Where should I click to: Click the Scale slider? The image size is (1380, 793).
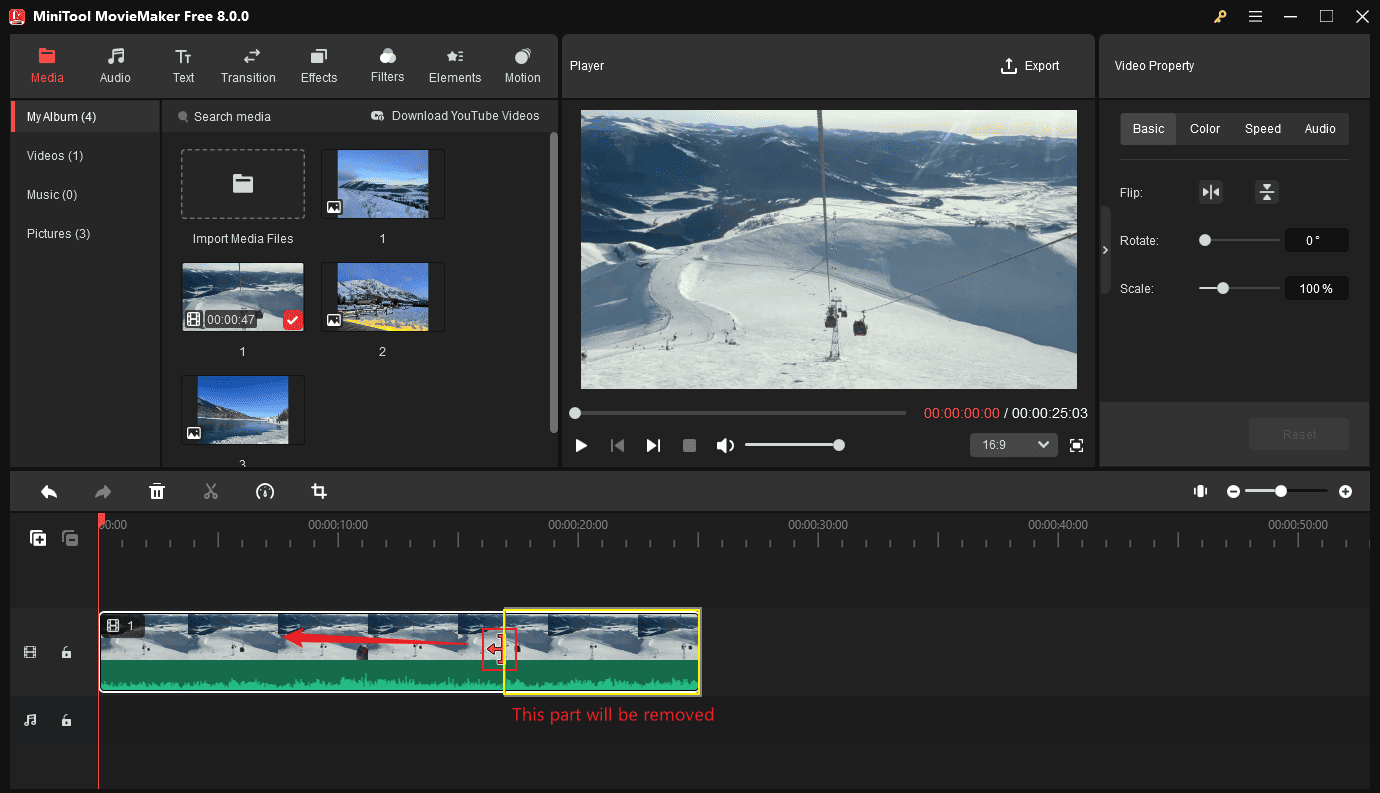(1240, 288)
